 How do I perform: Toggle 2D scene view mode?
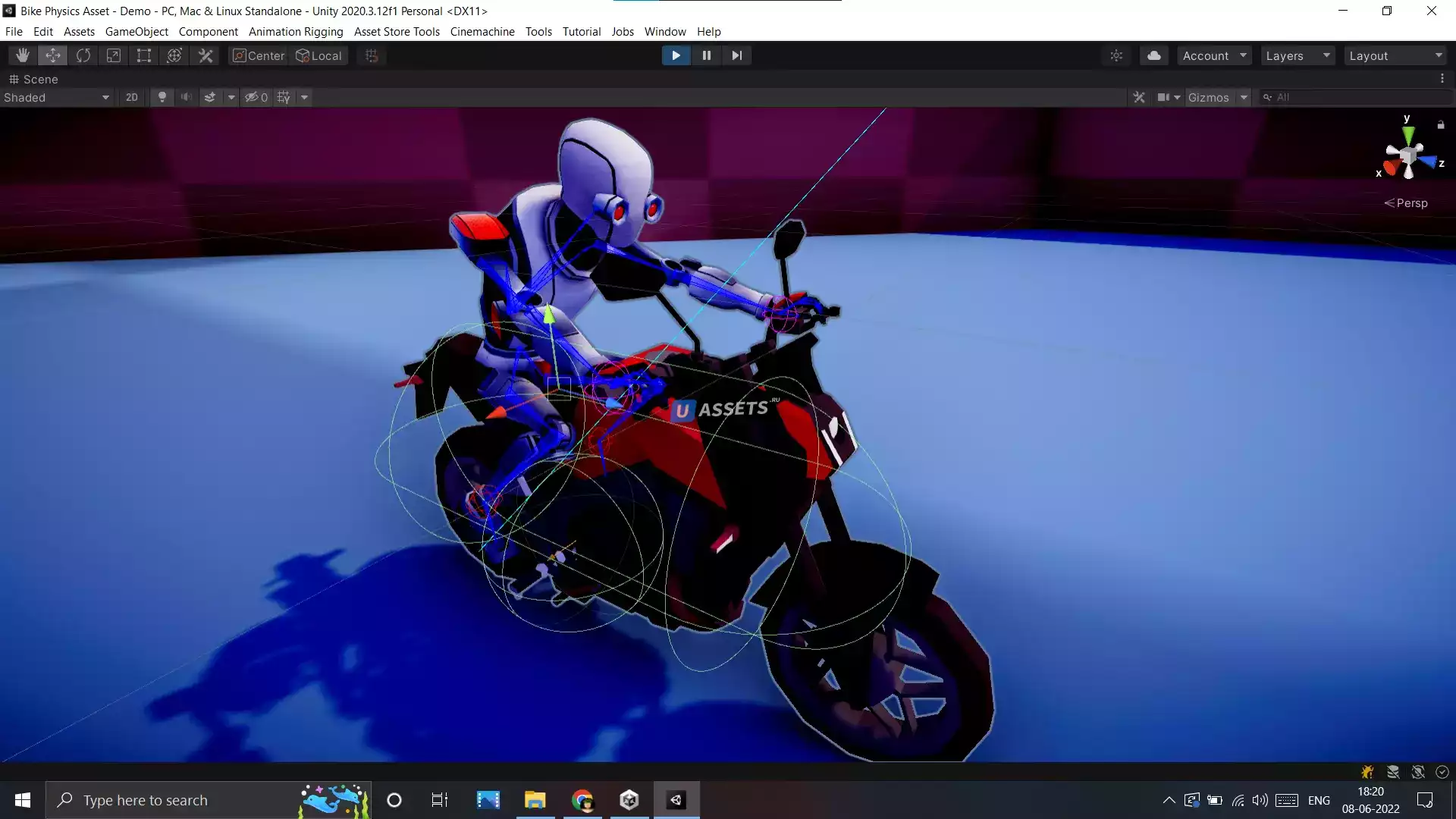[x=132, y=97]
